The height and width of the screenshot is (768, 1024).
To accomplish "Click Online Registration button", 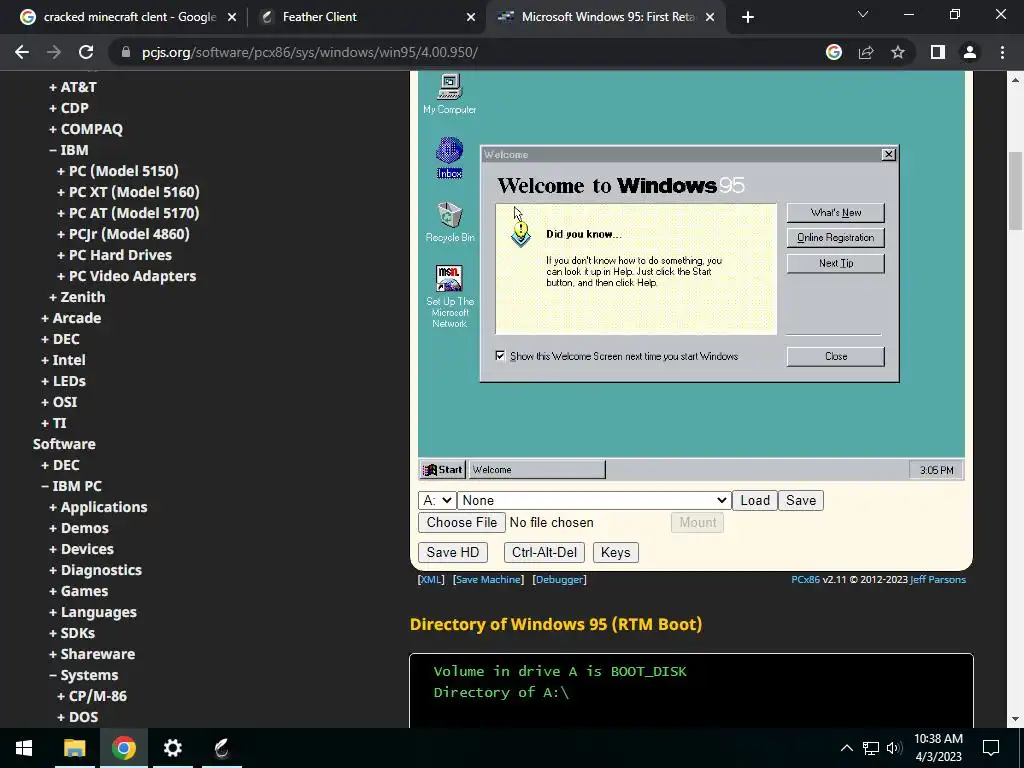I will (x=835, y=238).
